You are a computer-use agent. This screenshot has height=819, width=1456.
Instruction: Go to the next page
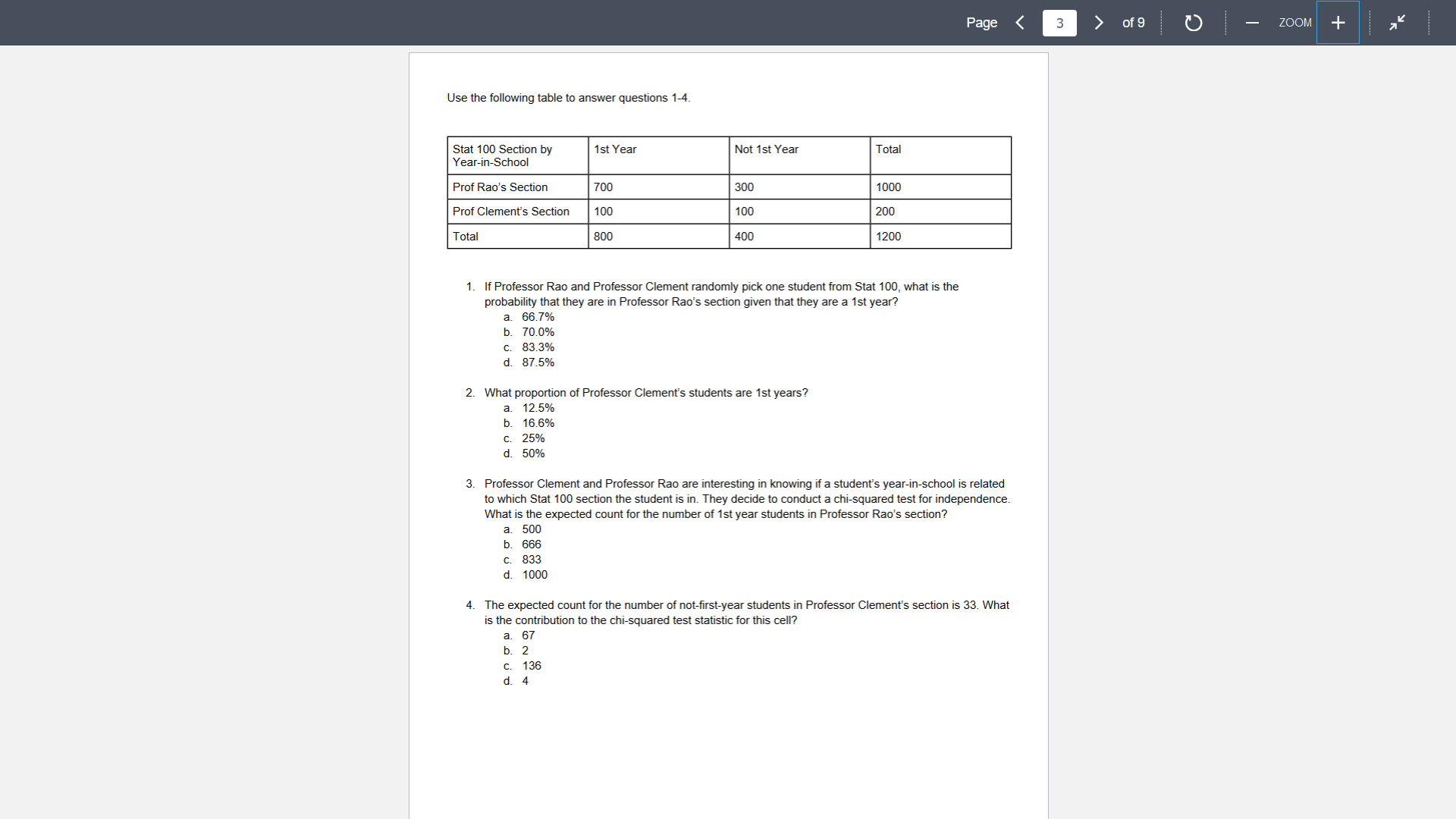(1099, 23)
